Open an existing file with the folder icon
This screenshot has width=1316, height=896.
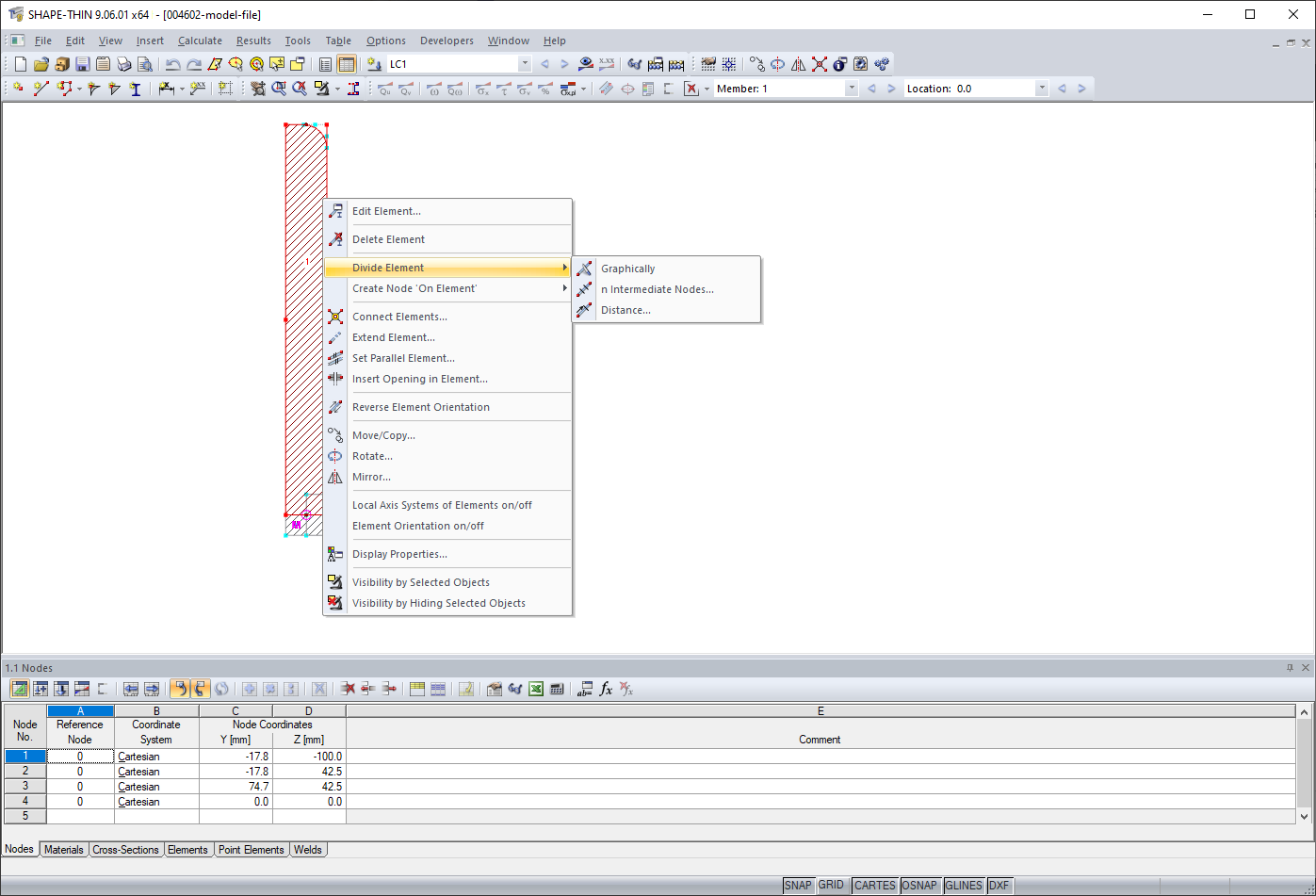click(41, 64)
